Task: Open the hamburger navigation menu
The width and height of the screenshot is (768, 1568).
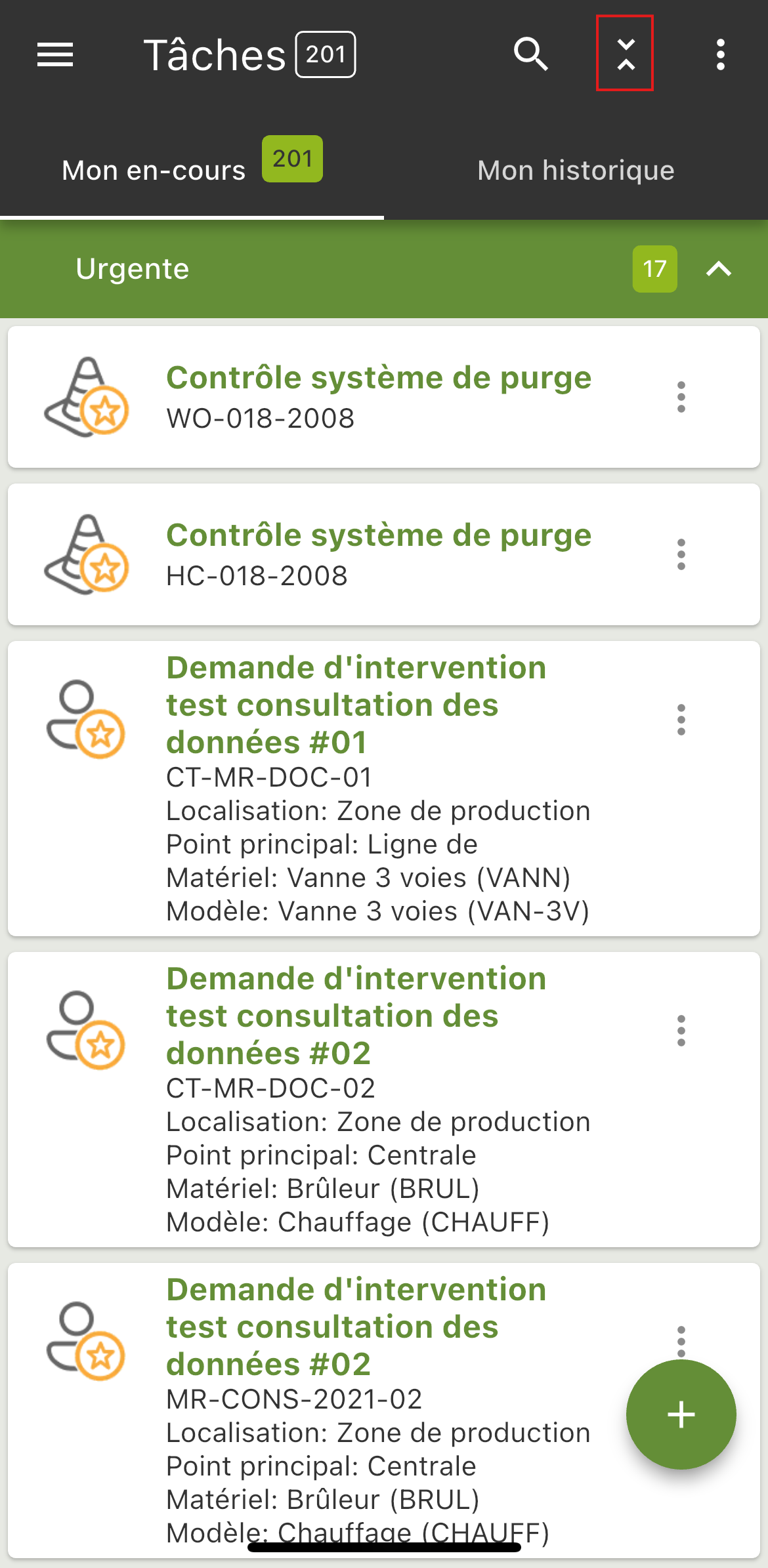Action: (55, 54)
